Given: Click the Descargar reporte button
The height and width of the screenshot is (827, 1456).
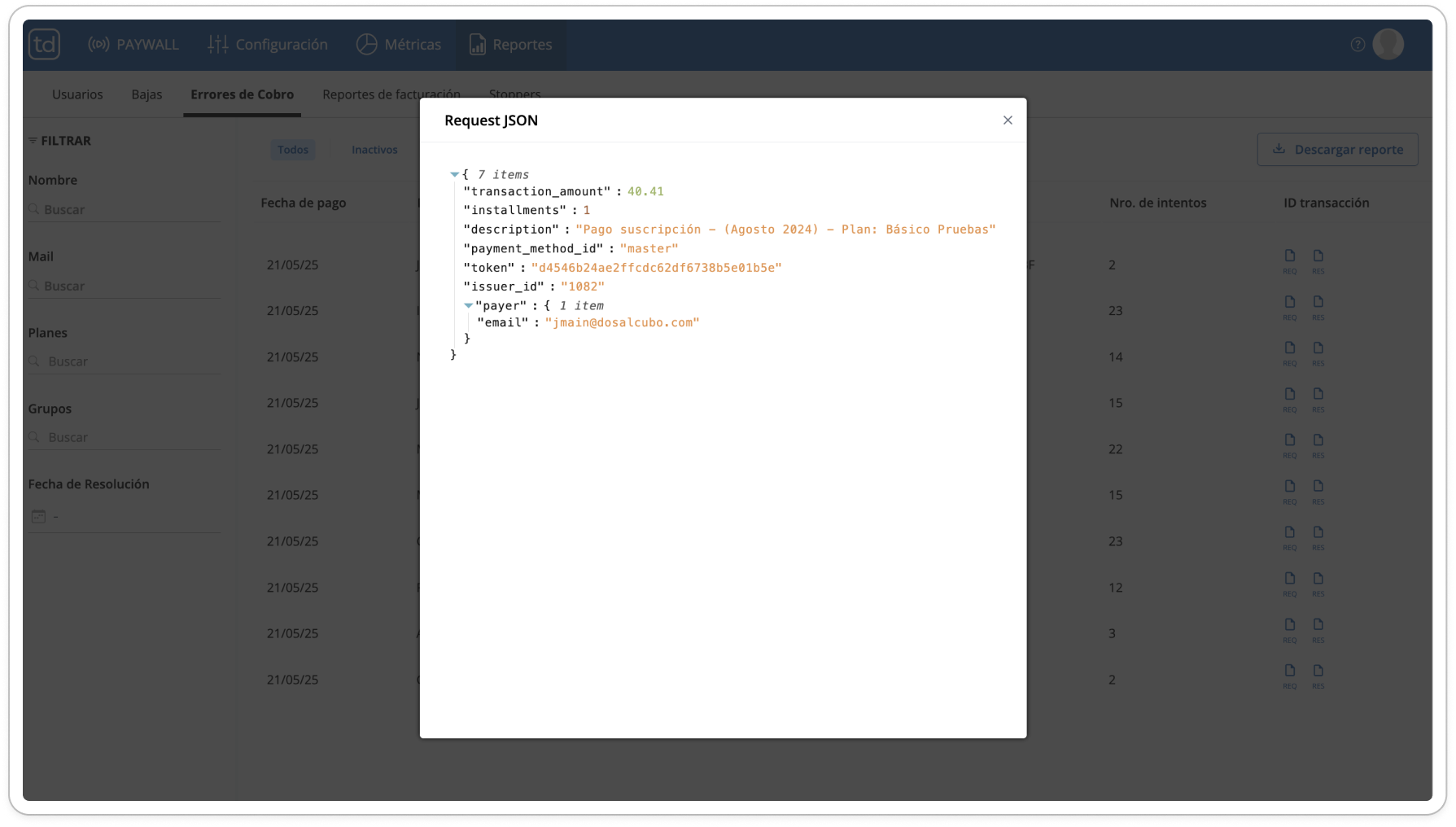Looking at the screenshot, I should point(1337,150).
